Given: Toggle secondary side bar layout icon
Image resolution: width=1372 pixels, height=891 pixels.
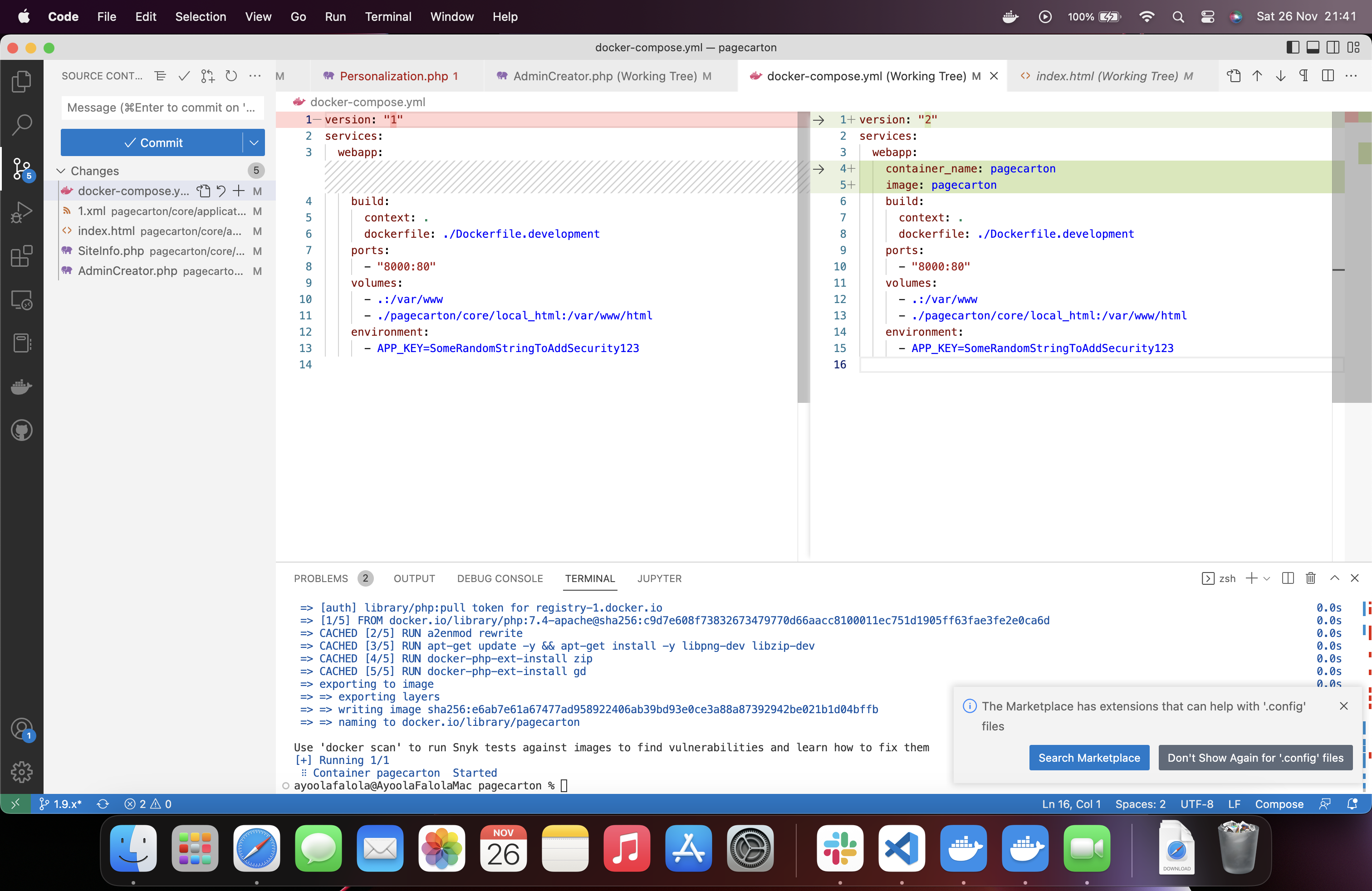Looking at the screenshot, I should [1333, 47].
